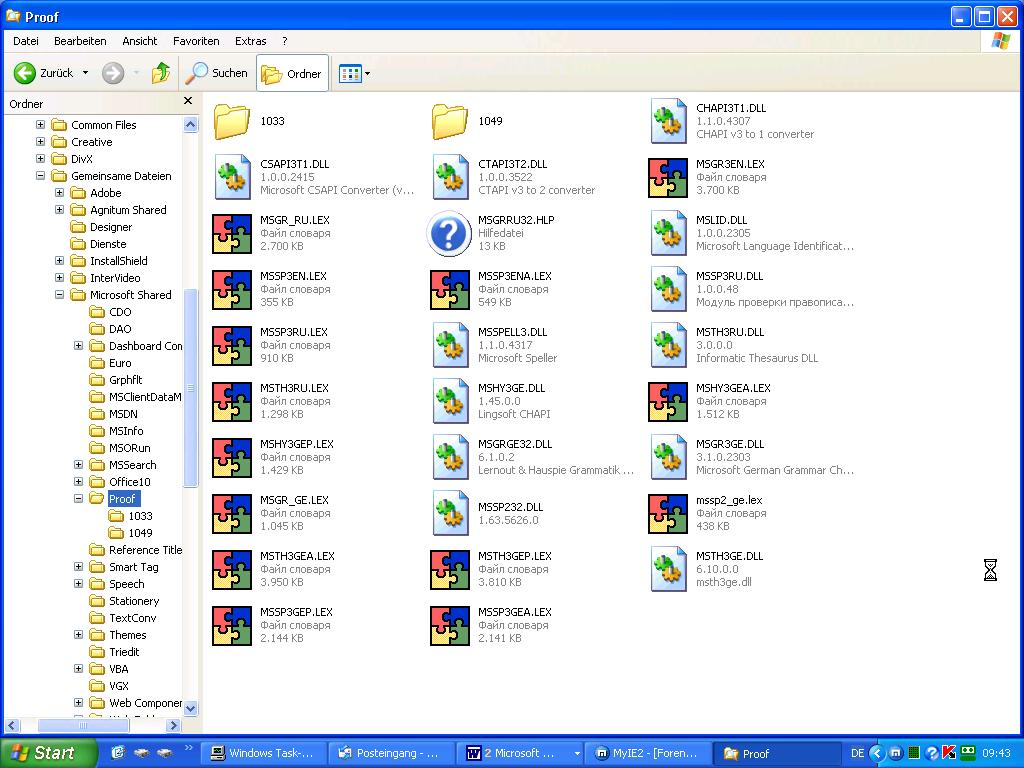
Task: Select the Themes folder in tree
Action: pyautogui.click(x=127, y=635)
